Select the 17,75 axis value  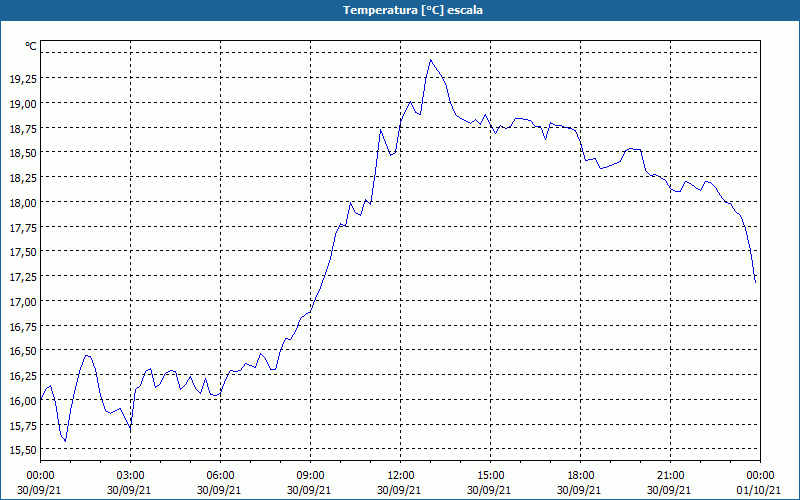click(x=23, y=228)
